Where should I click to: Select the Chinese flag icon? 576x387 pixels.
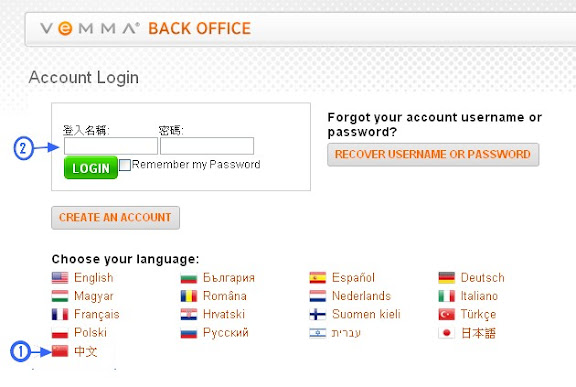pyautogui.click(x=60, y=351)
